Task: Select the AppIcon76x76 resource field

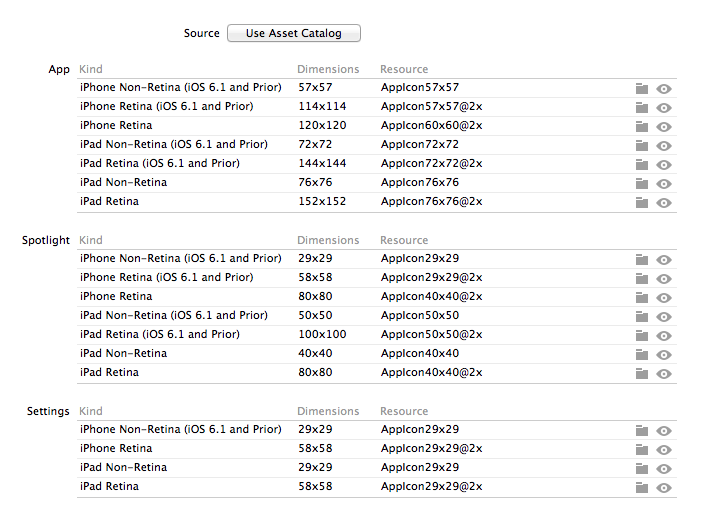Action: (x=420, y=182)
